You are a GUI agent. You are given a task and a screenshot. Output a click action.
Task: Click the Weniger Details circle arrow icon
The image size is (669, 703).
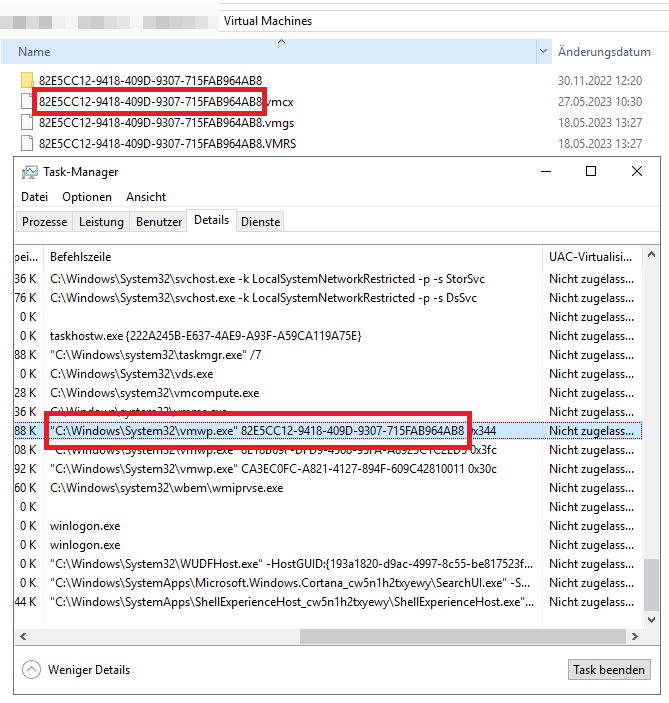coord(31,670)
